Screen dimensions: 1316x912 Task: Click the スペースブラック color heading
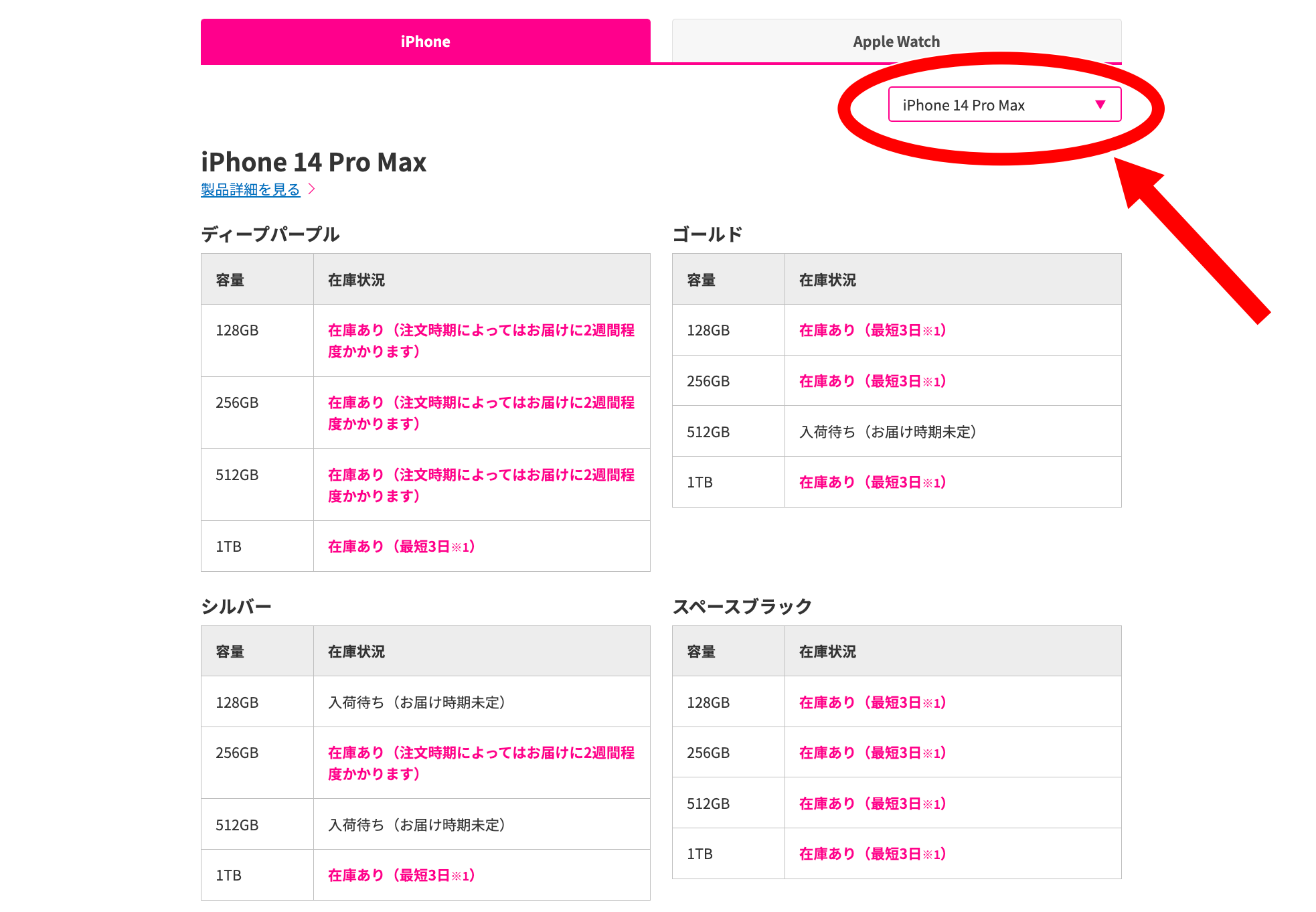(742, 607)
